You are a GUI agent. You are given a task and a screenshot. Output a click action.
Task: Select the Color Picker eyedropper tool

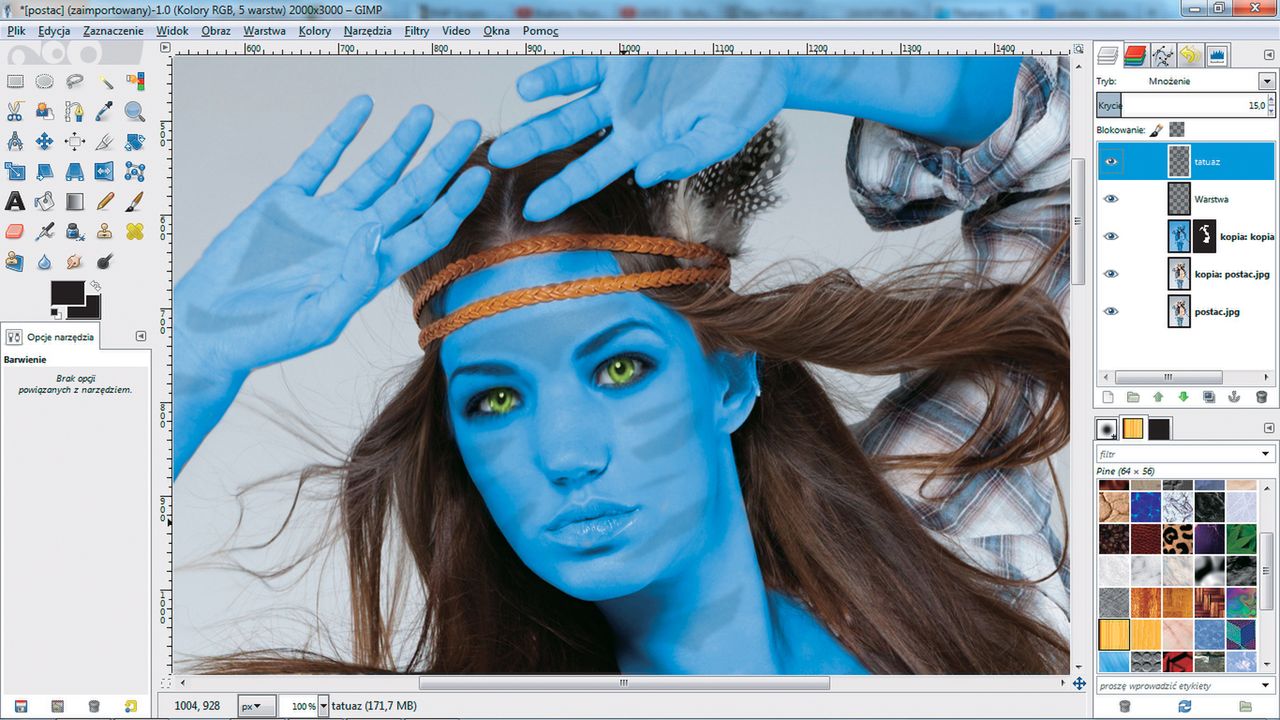105,111
